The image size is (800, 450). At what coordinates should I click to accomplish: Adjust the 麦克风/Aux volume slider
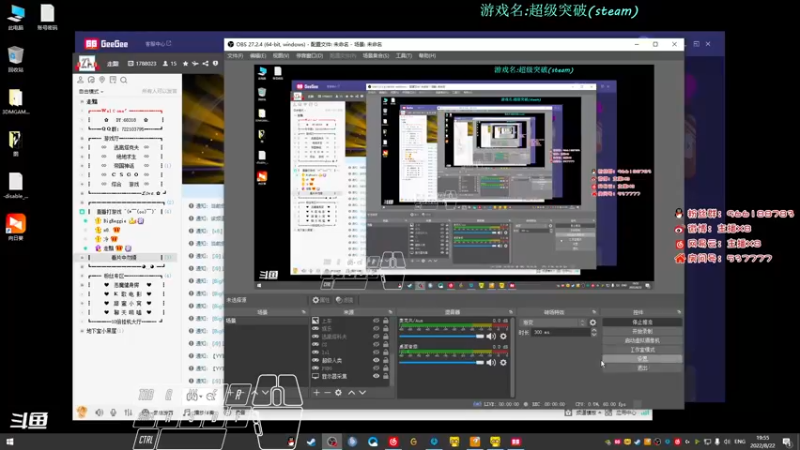click(441, 336)
